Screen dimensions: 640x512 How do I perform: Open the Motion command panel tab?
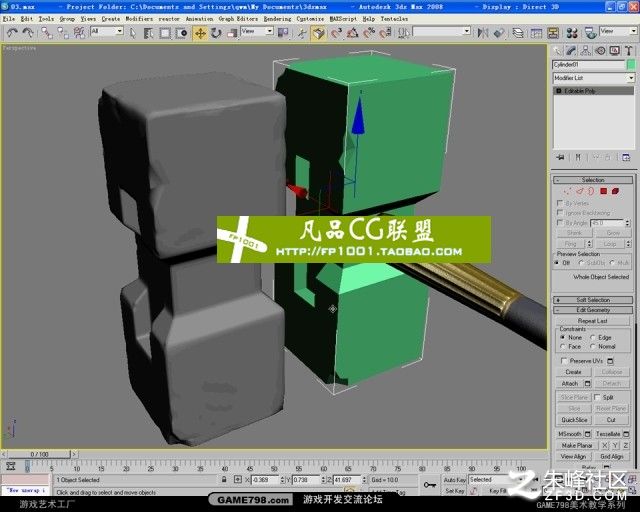600,51
